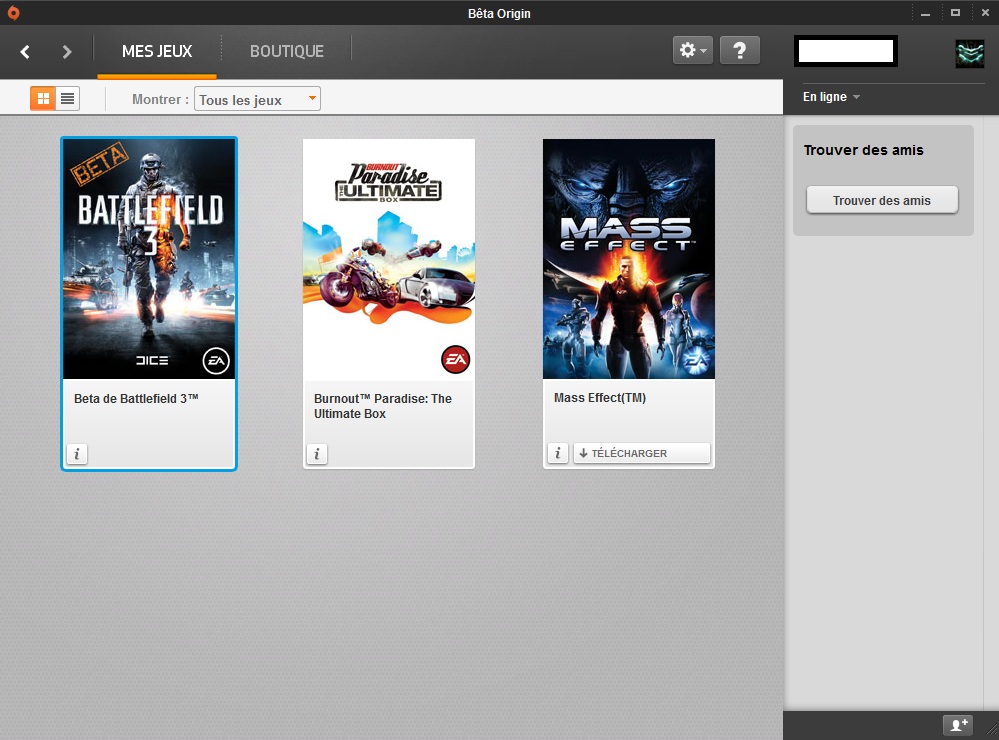Select the Burnout Paradise cover art
This screenshot has width=999, height=740.
click(389, 259)
